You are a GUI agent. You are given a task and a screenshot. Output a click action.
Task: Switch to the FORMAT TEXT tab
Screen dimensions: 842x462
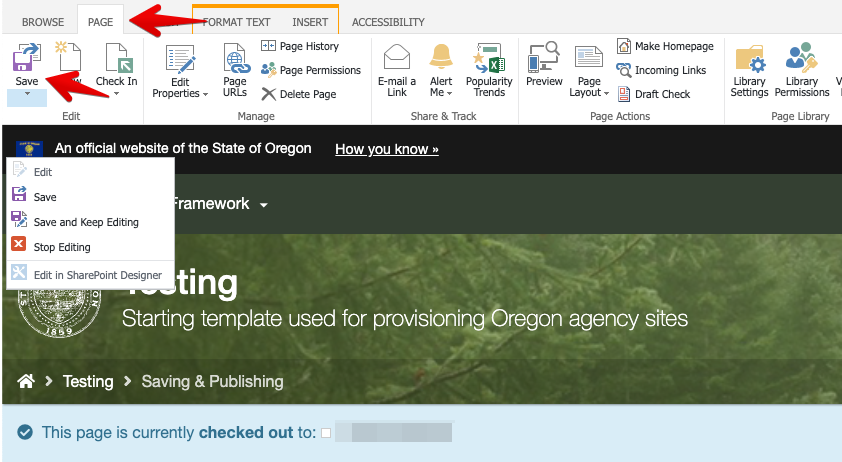pos(236,22)
